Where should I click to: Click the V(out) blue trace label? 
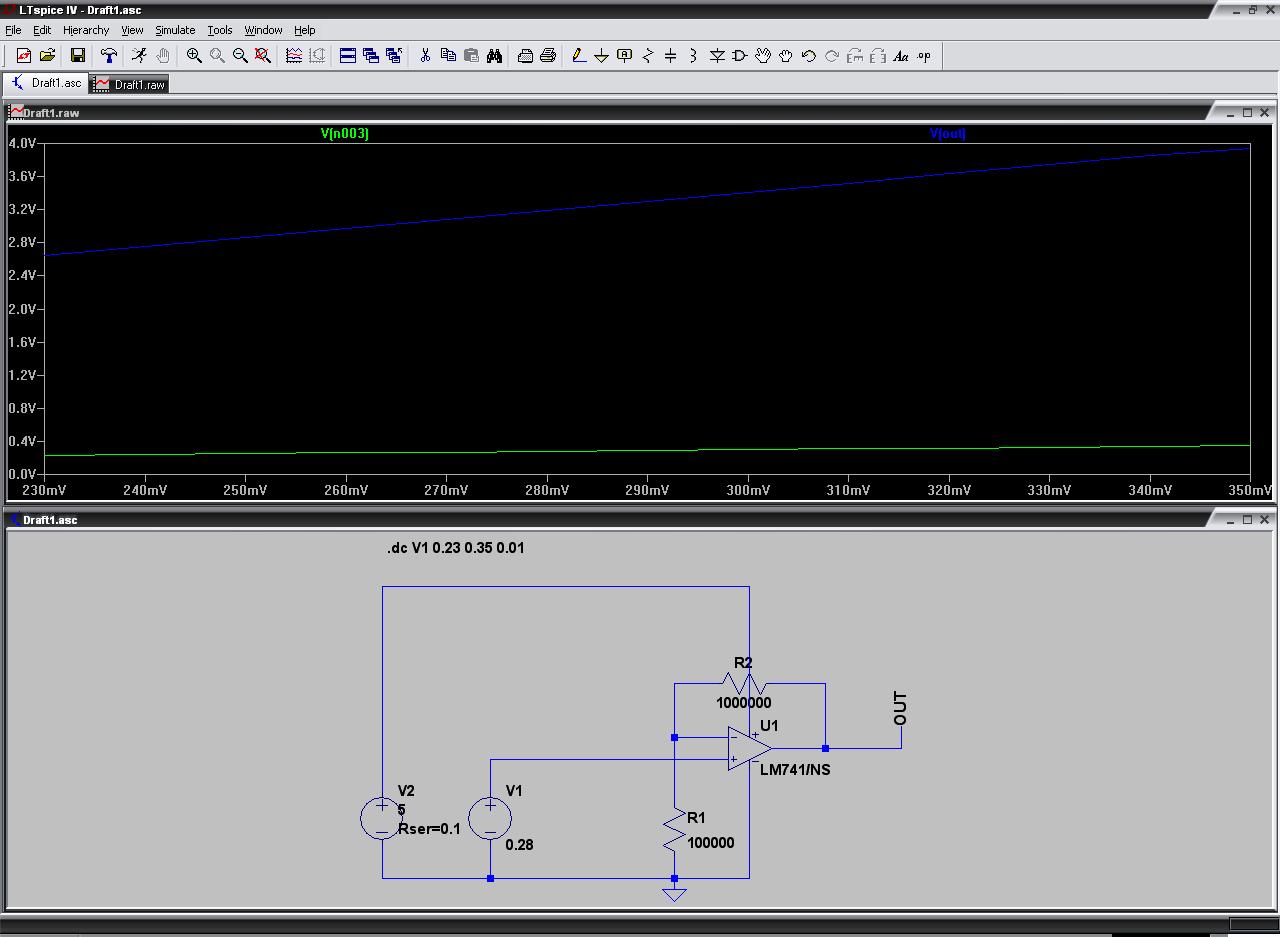coord(947,133)
